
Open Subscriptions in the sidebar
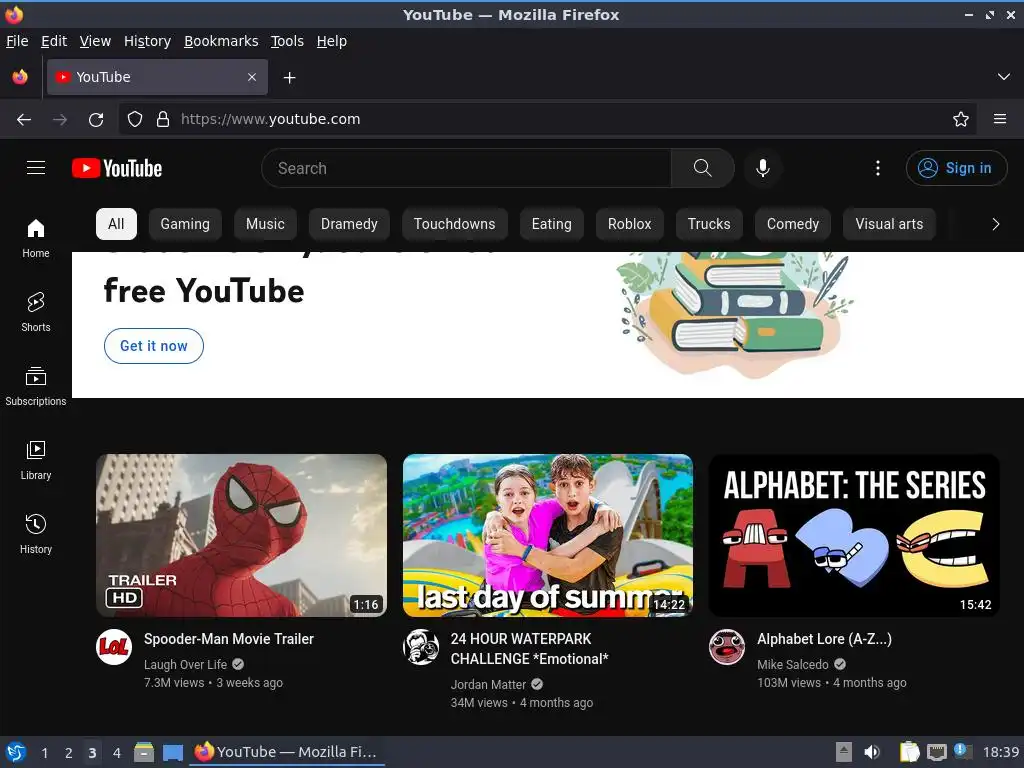[36, 387]
